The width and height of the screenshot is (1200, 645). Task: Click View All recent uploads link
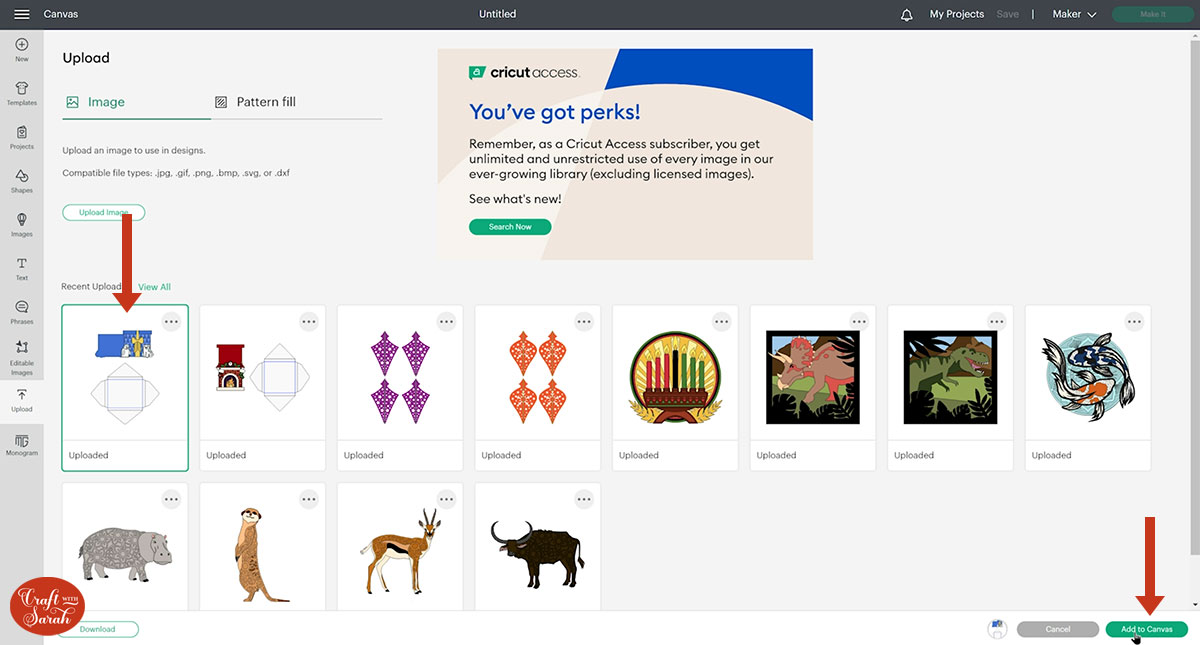pos(154,287)
